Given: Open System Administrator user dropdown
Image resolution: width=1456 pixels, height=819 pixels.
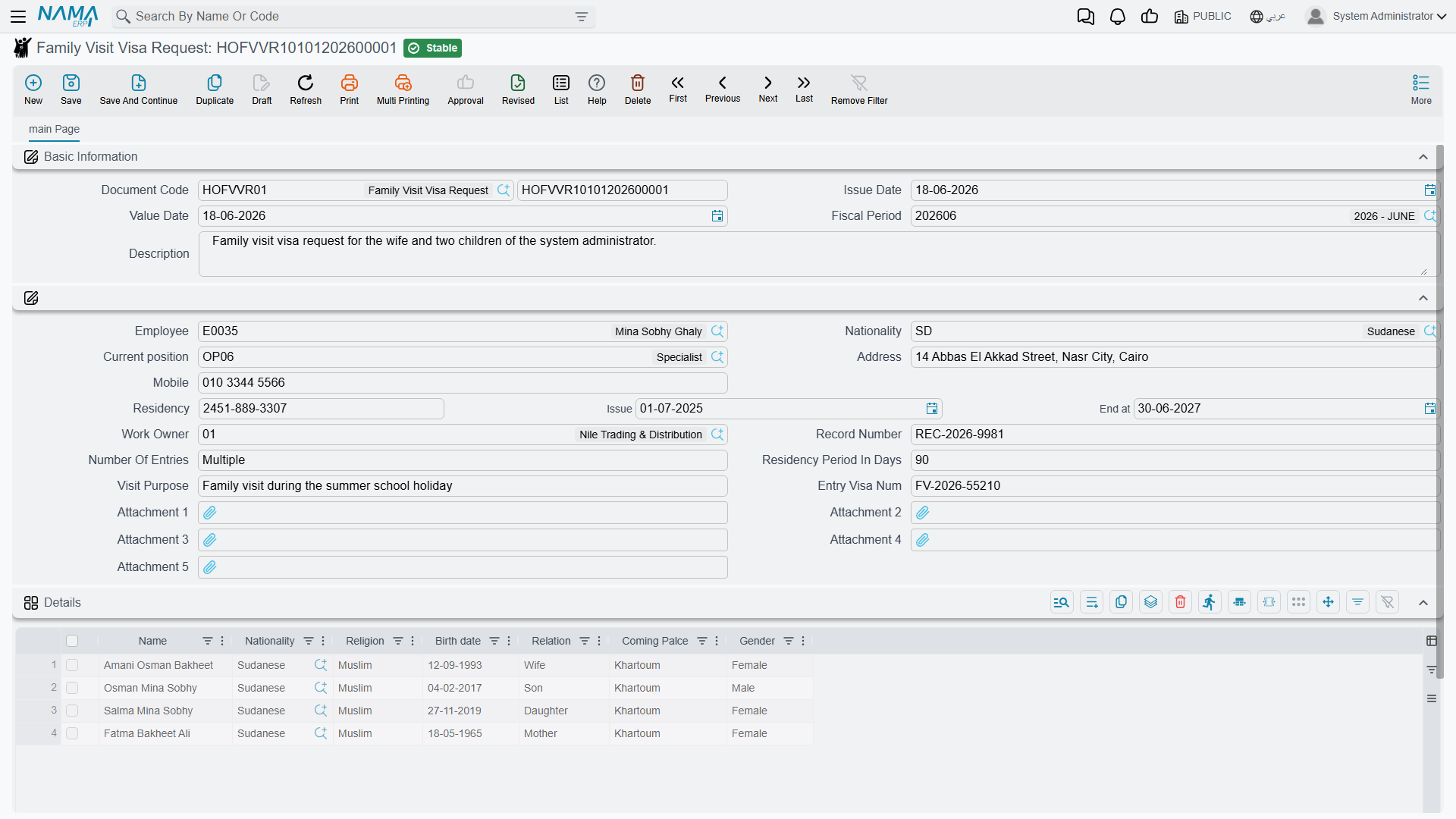Looking at the screenshot, I should 1376,17.
